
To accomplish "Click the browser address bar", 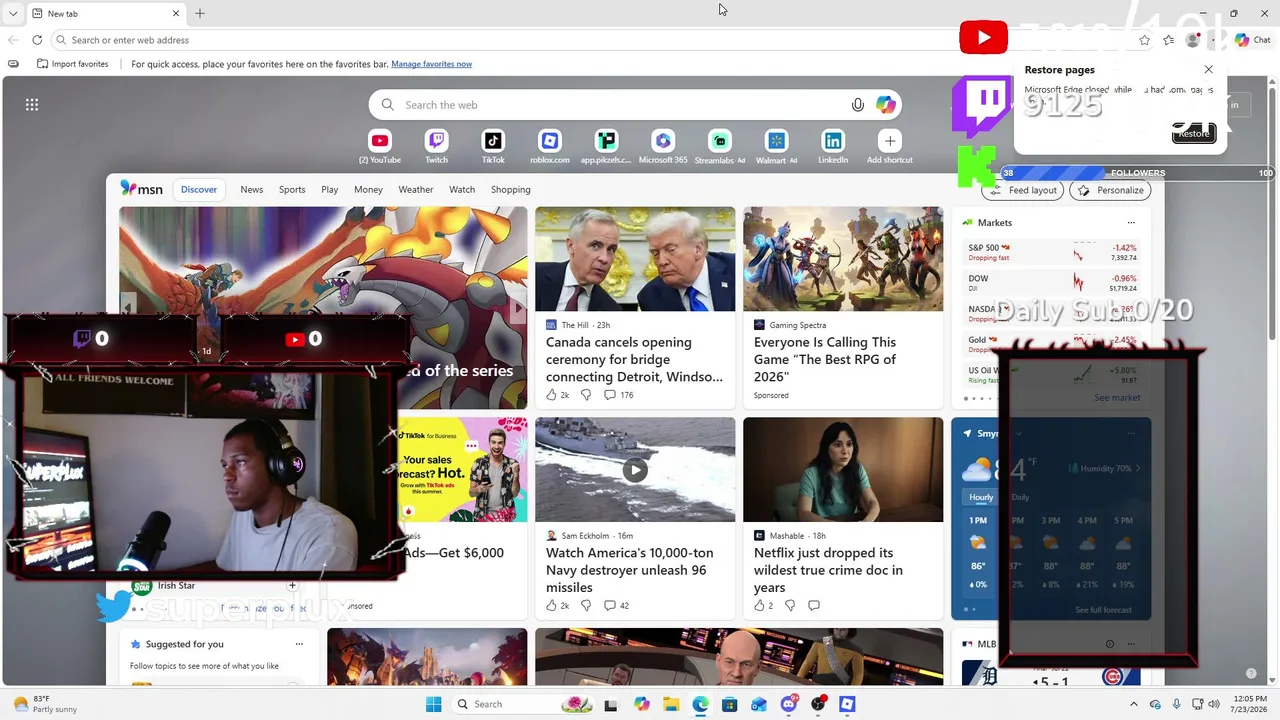I will (590, 40).
